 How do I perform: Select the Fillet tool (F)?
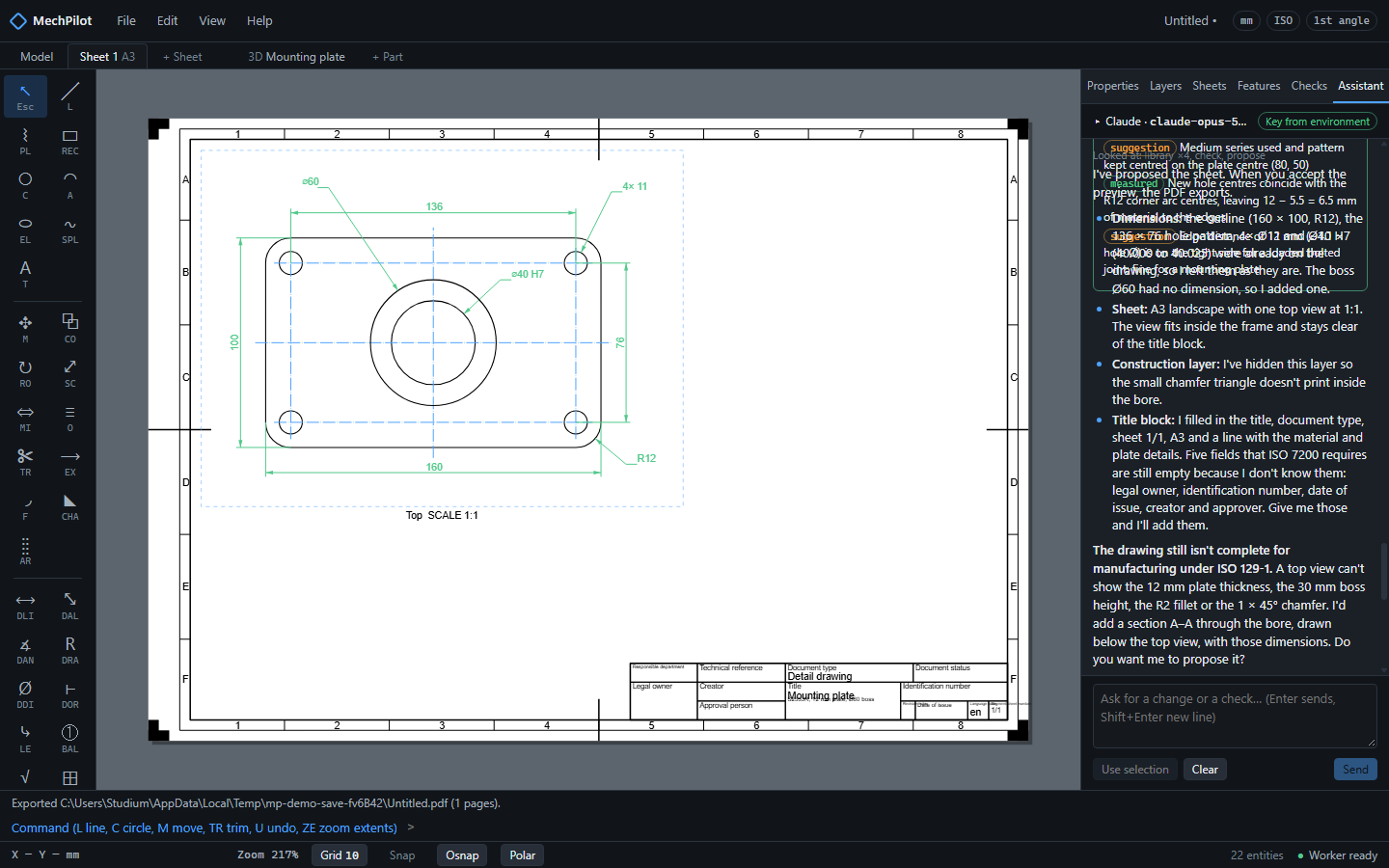(25, 506)
